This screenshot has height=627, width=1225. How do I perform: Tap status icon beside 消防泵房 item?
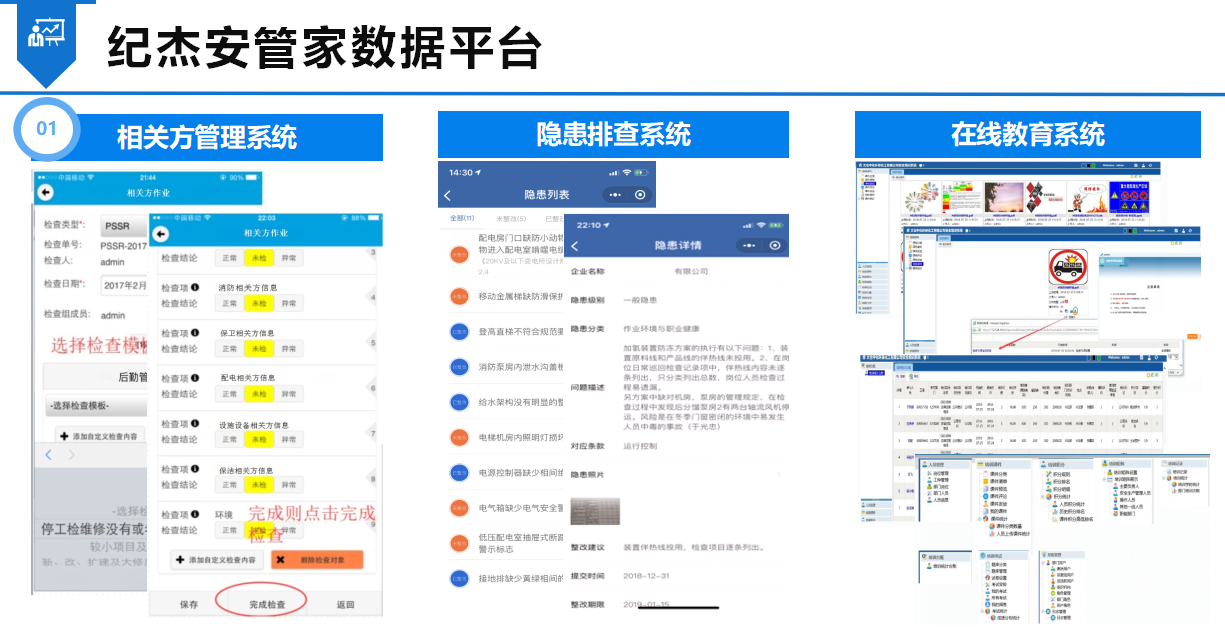[459, 367]
